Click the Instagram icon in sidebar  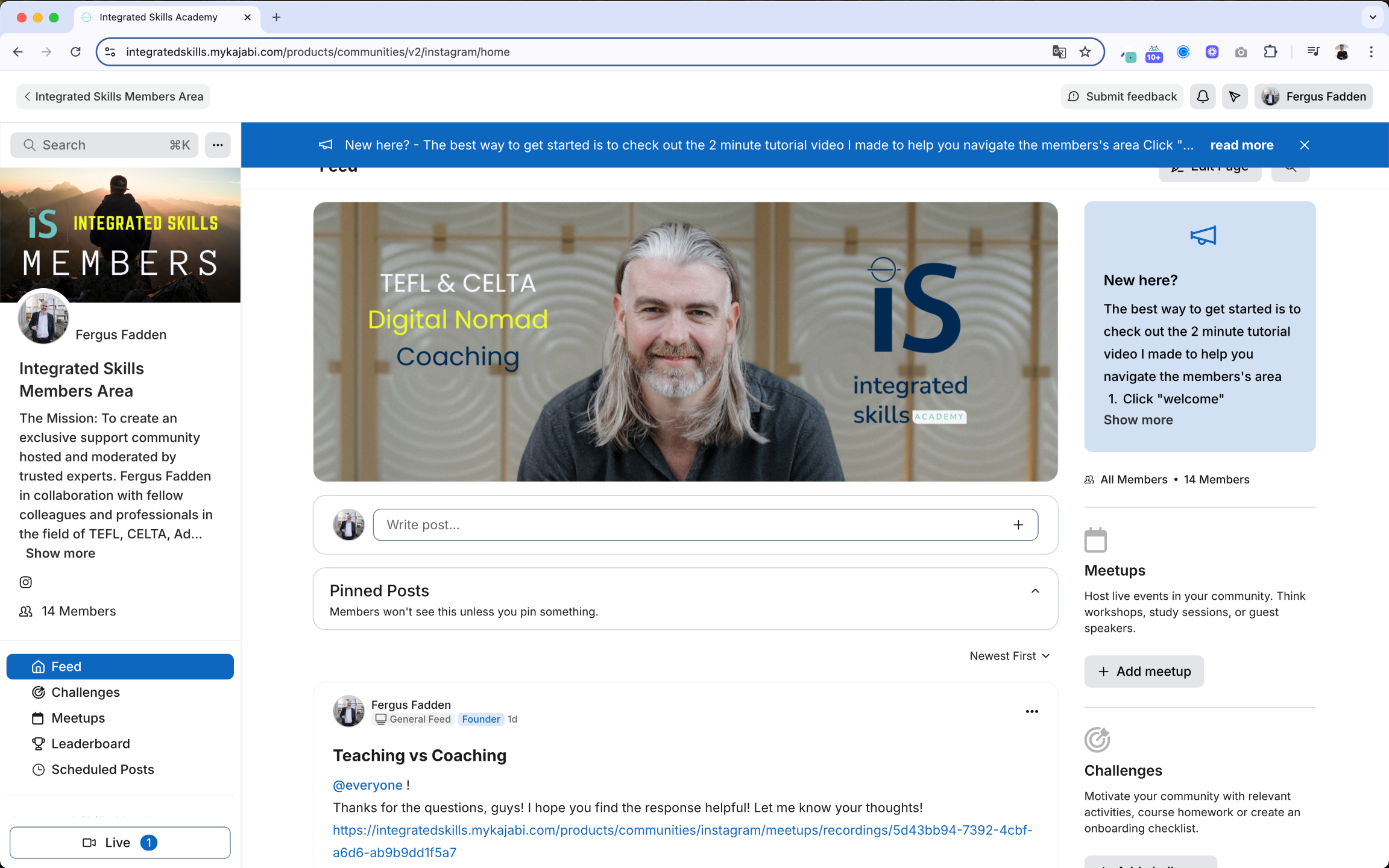tap(26, 582)
